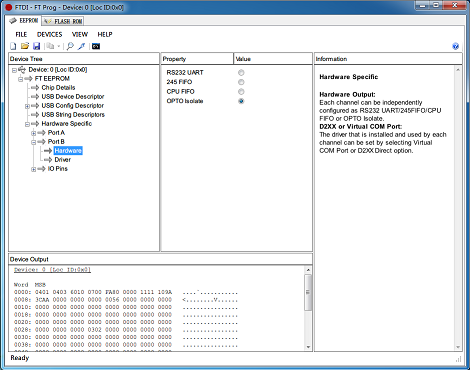Click the Property column header
This screenshot has width=470, height=370.
point(197,59)
